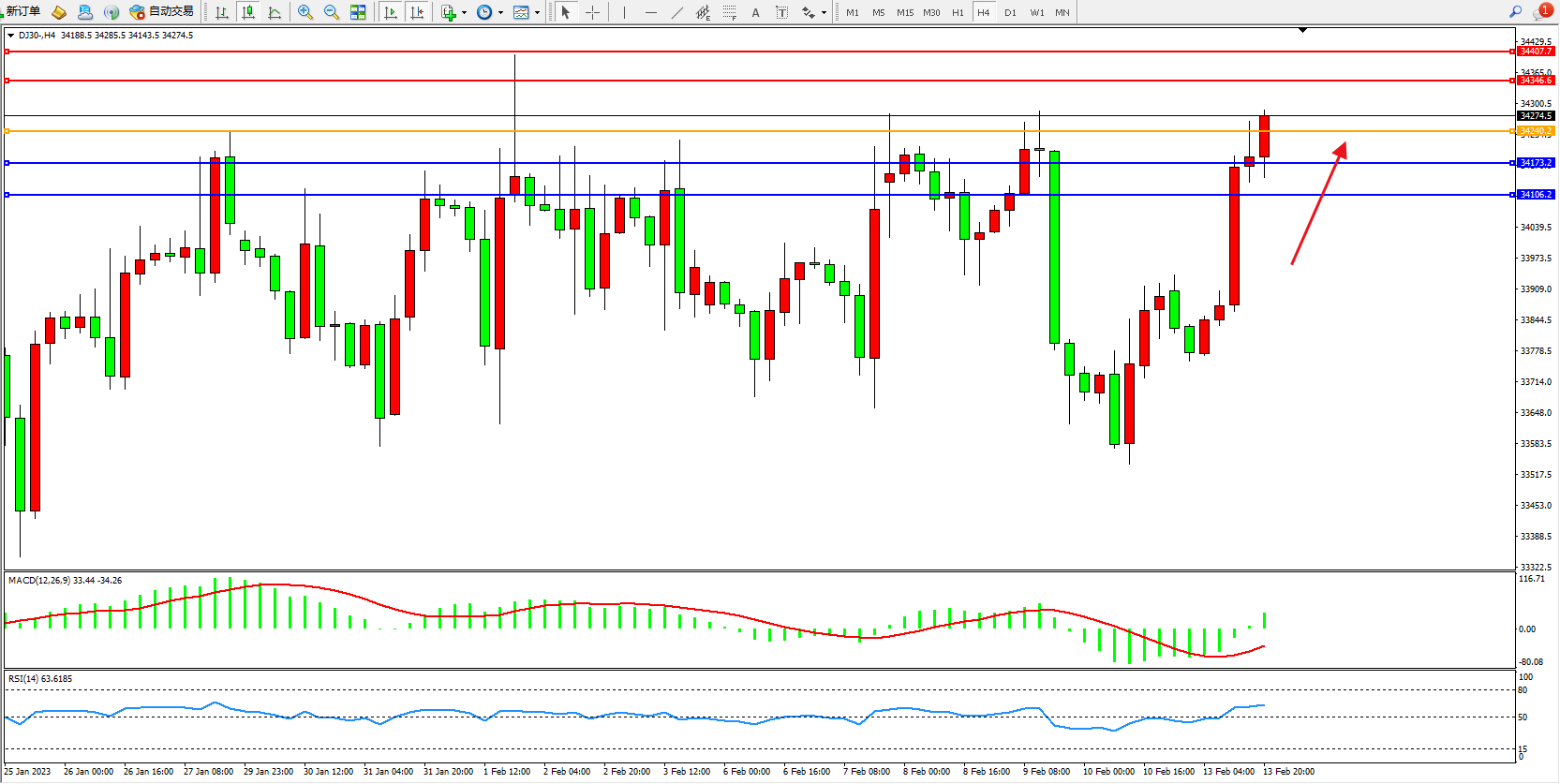The width and height of the screenshot is (1560, 784).
Task: Pick the text label 'A' tool
Action: 755,12
